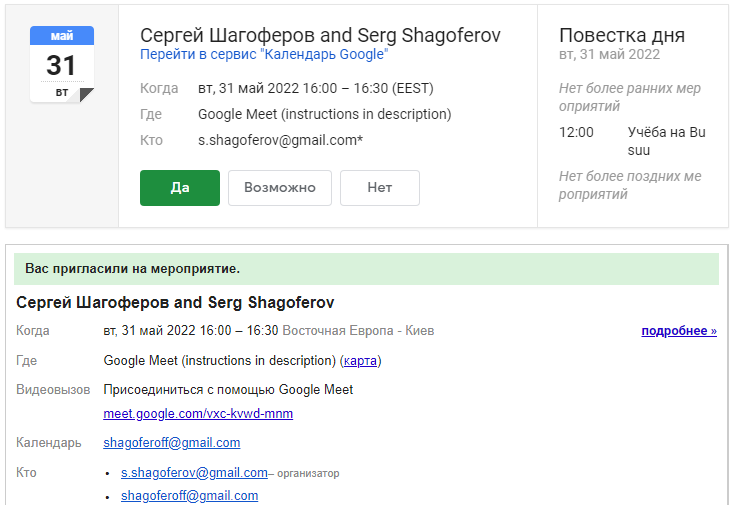Open the подробнее » details link
The height and width of the screenshot is (505, 730).
pyautogui.click(x=679, y=331)
